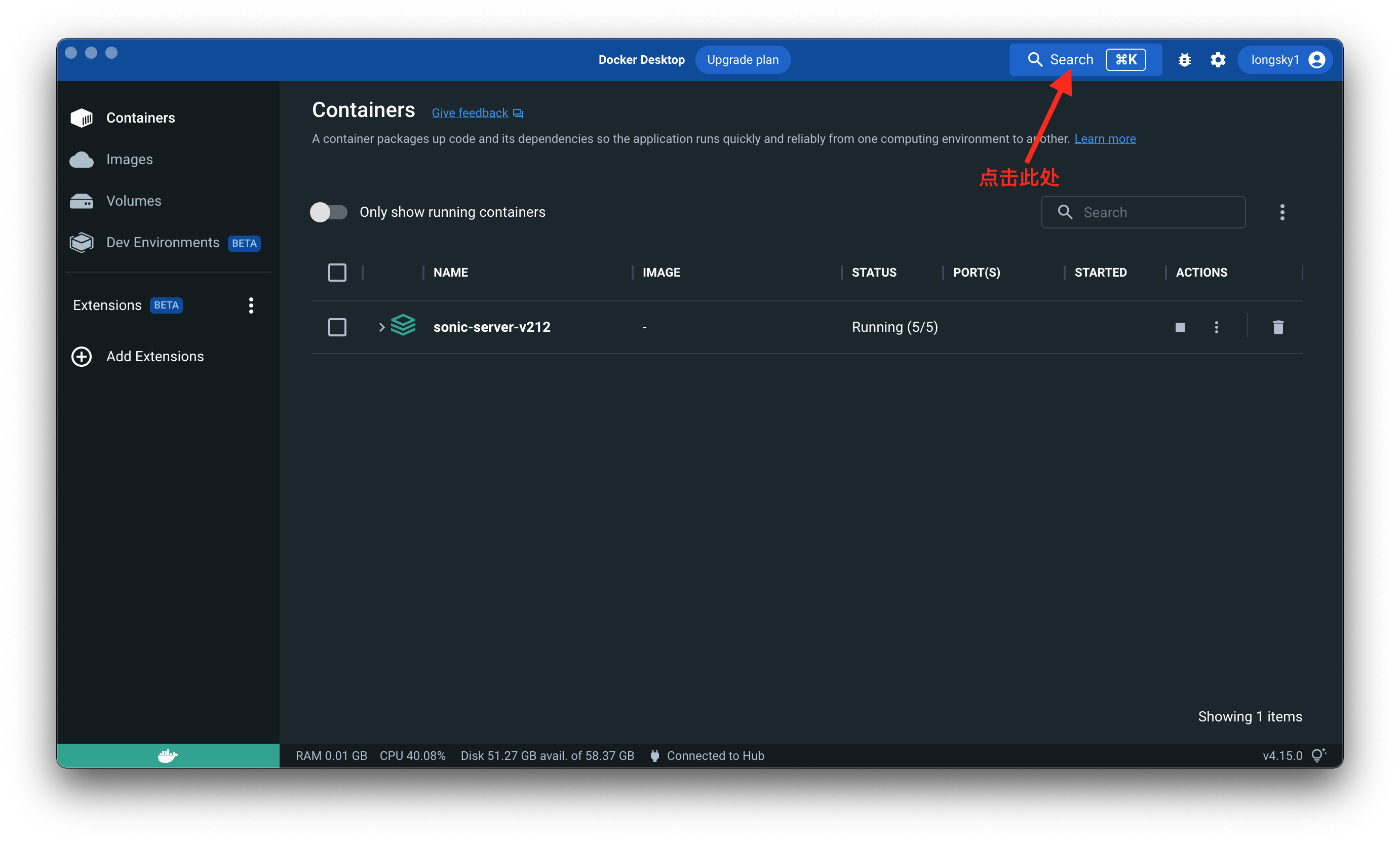Click the Extensions BETA badge
The height and width of the screenshot is (843, 1400).
click(x=166, y=305)
